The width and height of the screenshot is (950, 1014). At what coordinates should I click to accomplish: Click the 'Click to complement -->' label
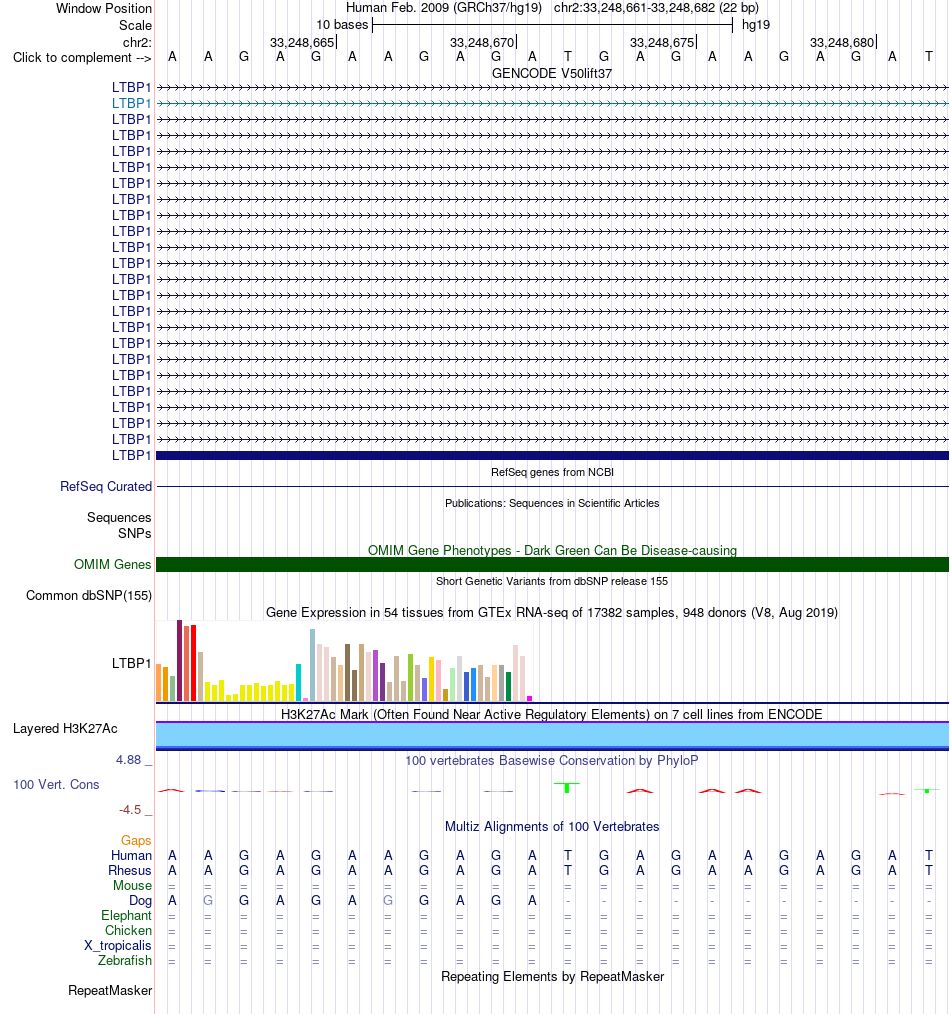[82, 58]
